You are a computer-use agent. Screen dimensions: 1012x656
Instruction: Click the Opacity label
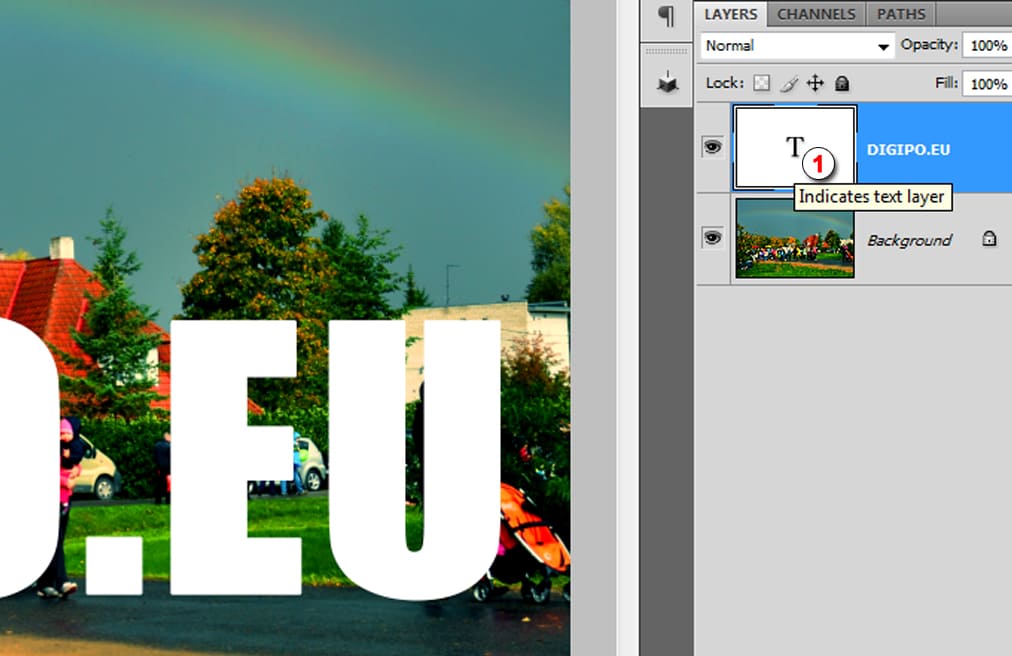pos(929,45)
